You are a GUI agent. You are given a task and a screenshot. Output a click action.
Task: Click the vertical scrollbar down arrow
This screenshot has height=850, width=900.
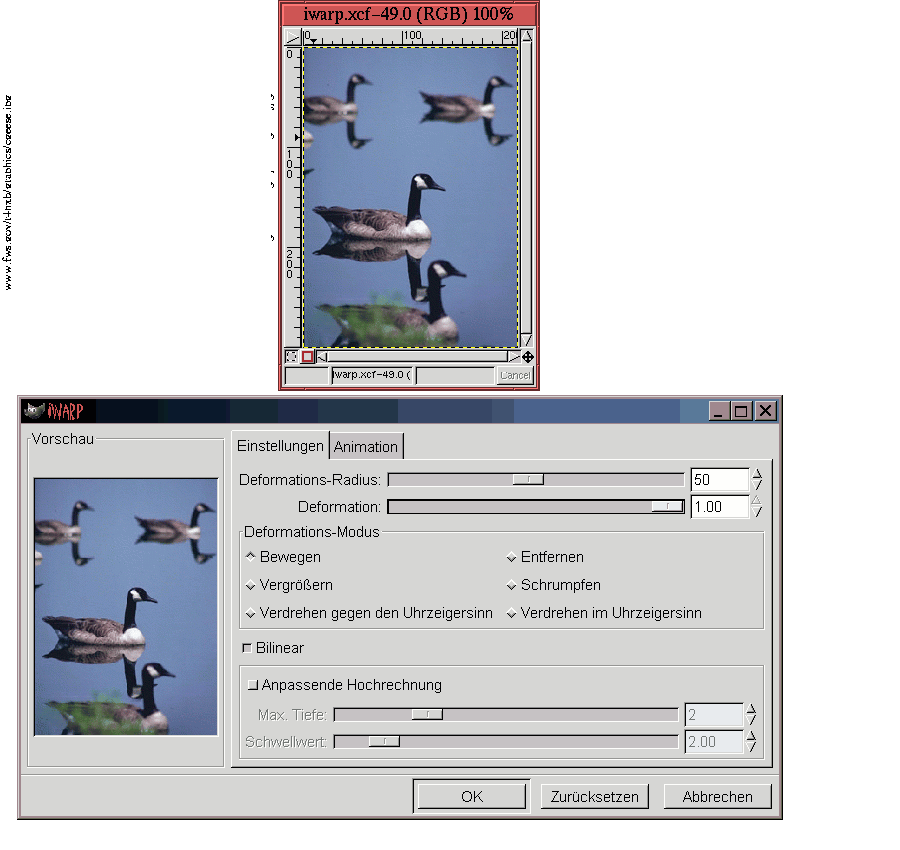527,340
